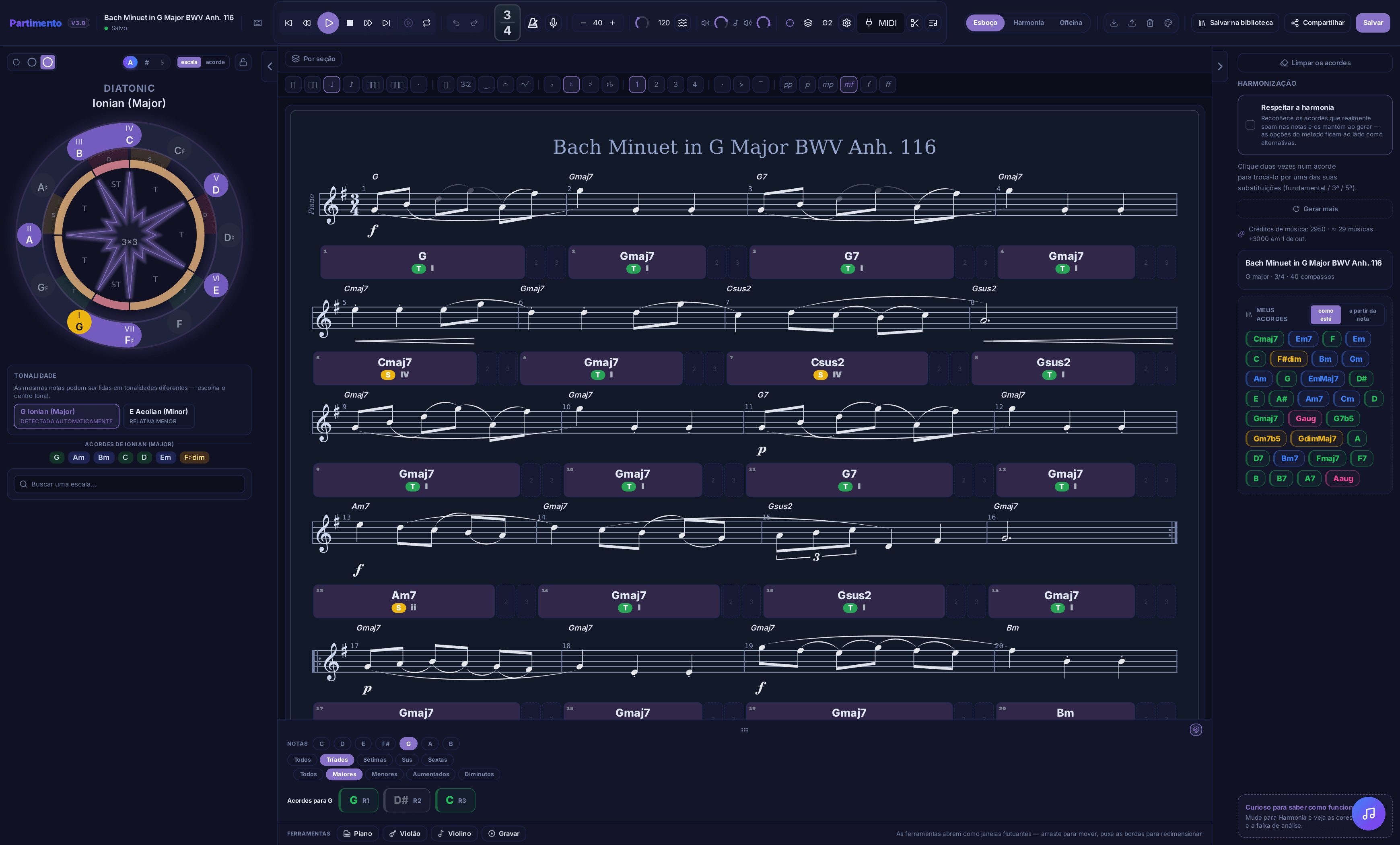Click the trash delete icon
This screenshot has height=845, width=1400.
[1150, 23]
